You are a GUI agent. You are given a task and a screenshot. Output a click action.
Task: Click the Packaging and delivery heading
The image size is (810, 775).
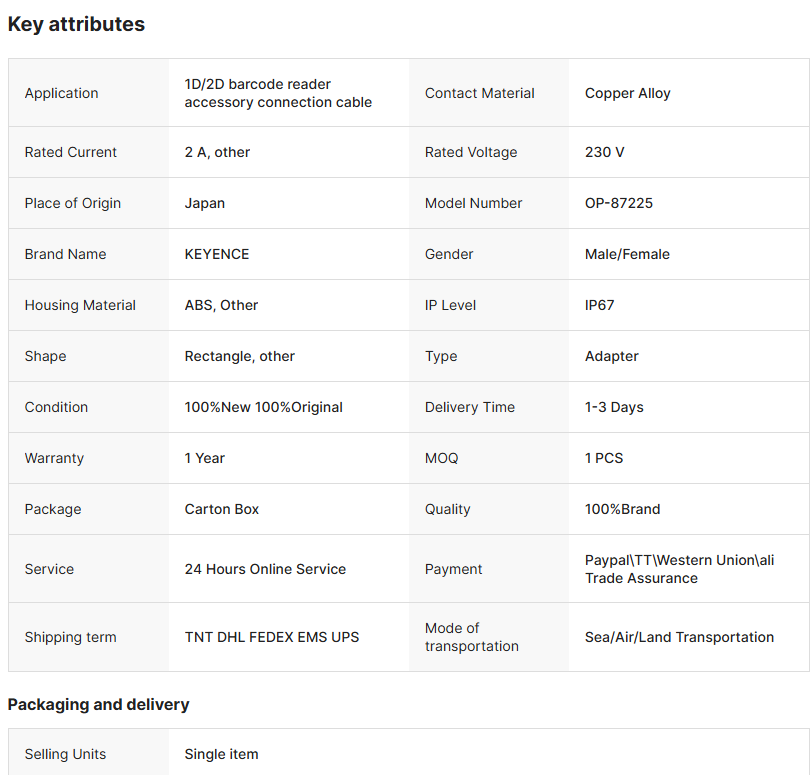[x=98, y=704]
